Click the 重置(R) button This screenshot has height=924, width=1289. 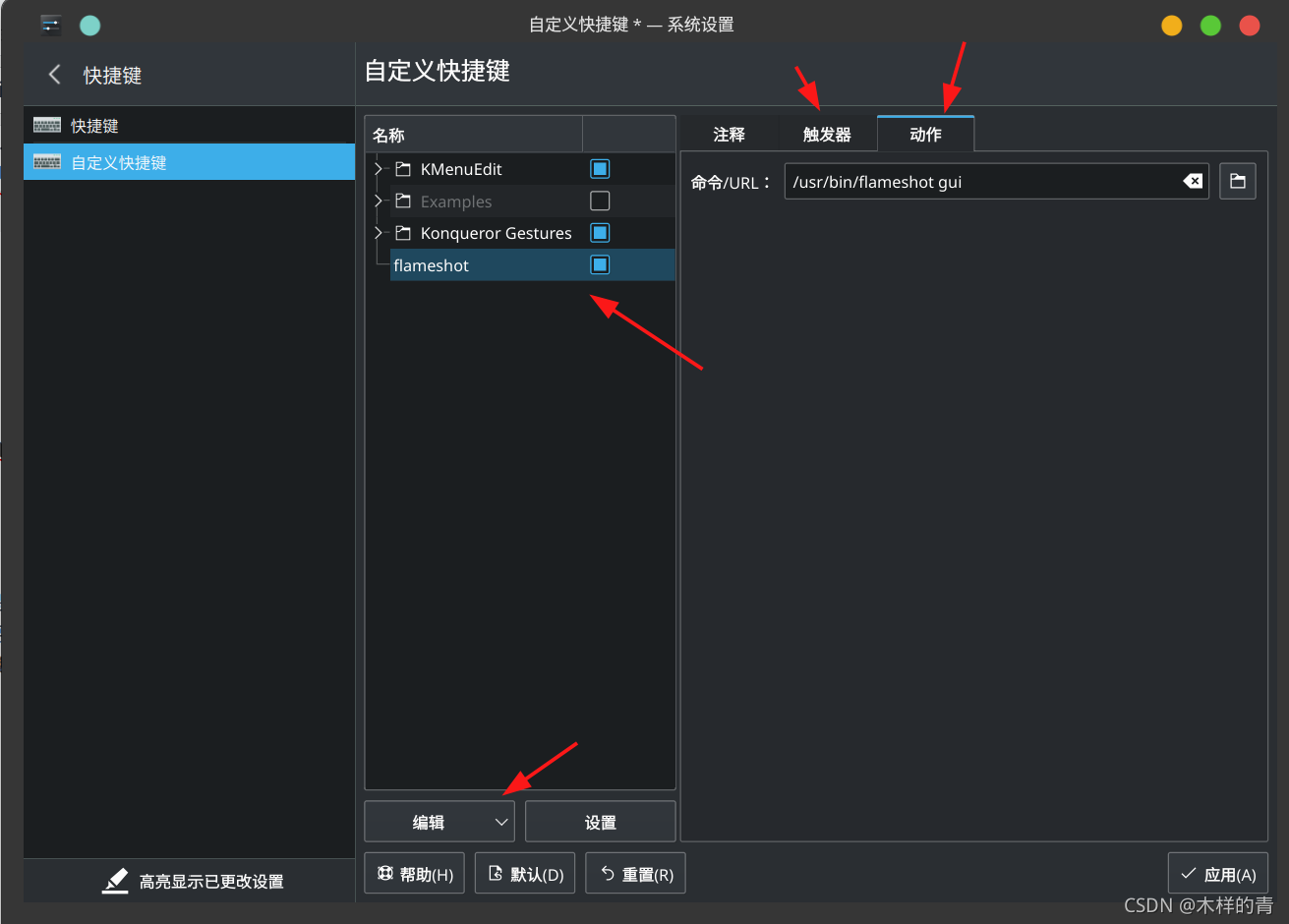pos(635,873)
